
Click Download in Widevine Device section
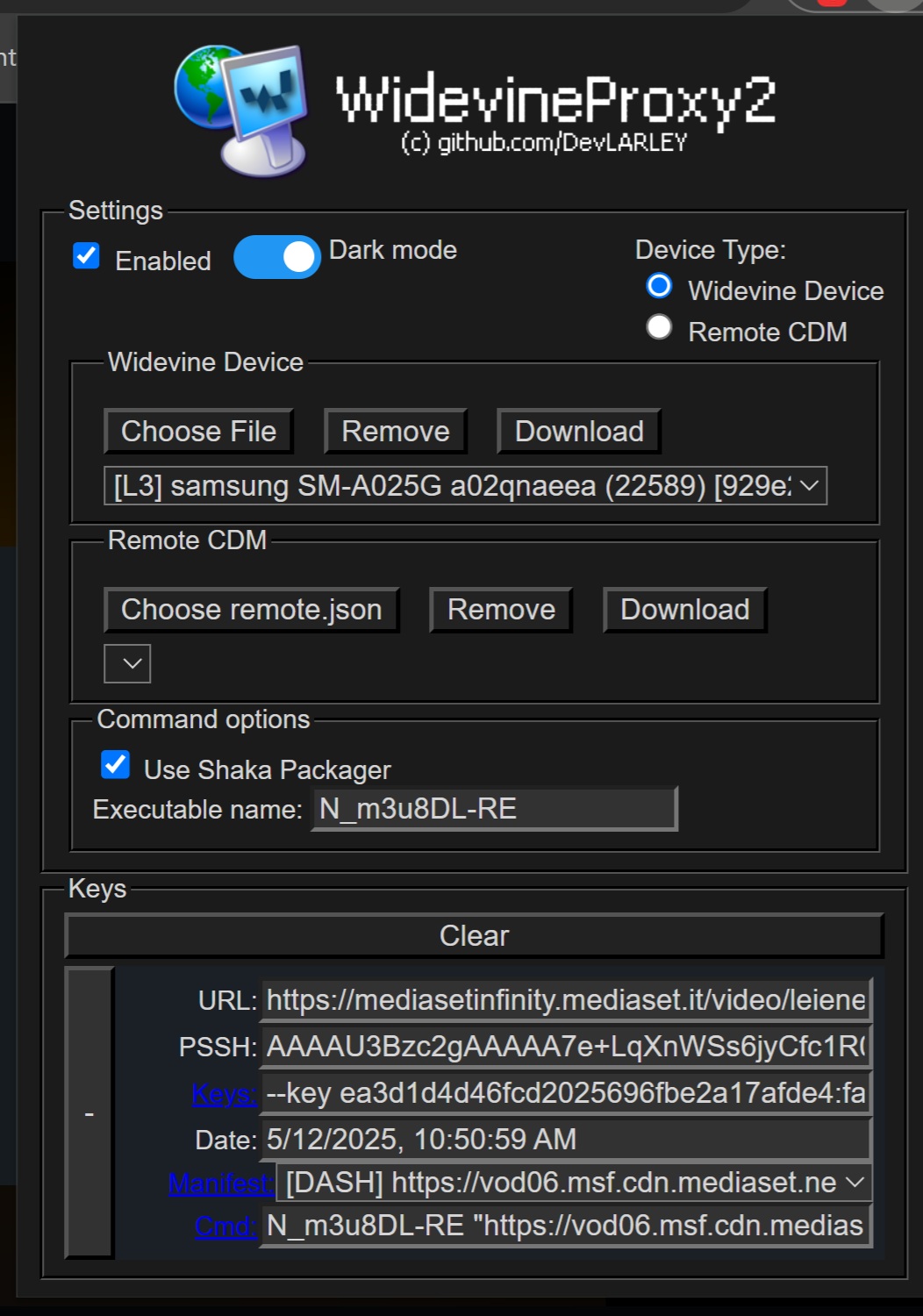pos(579,431)
